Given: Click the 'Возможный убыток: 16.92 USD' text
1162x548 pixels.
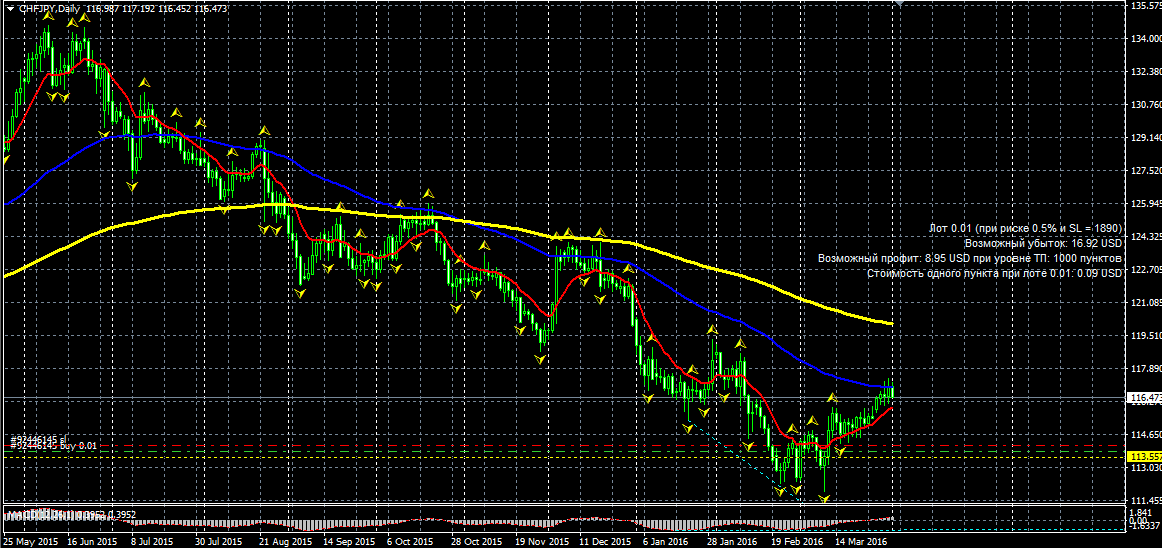Looking at the screenshot, I should [x=1043, y=243].
